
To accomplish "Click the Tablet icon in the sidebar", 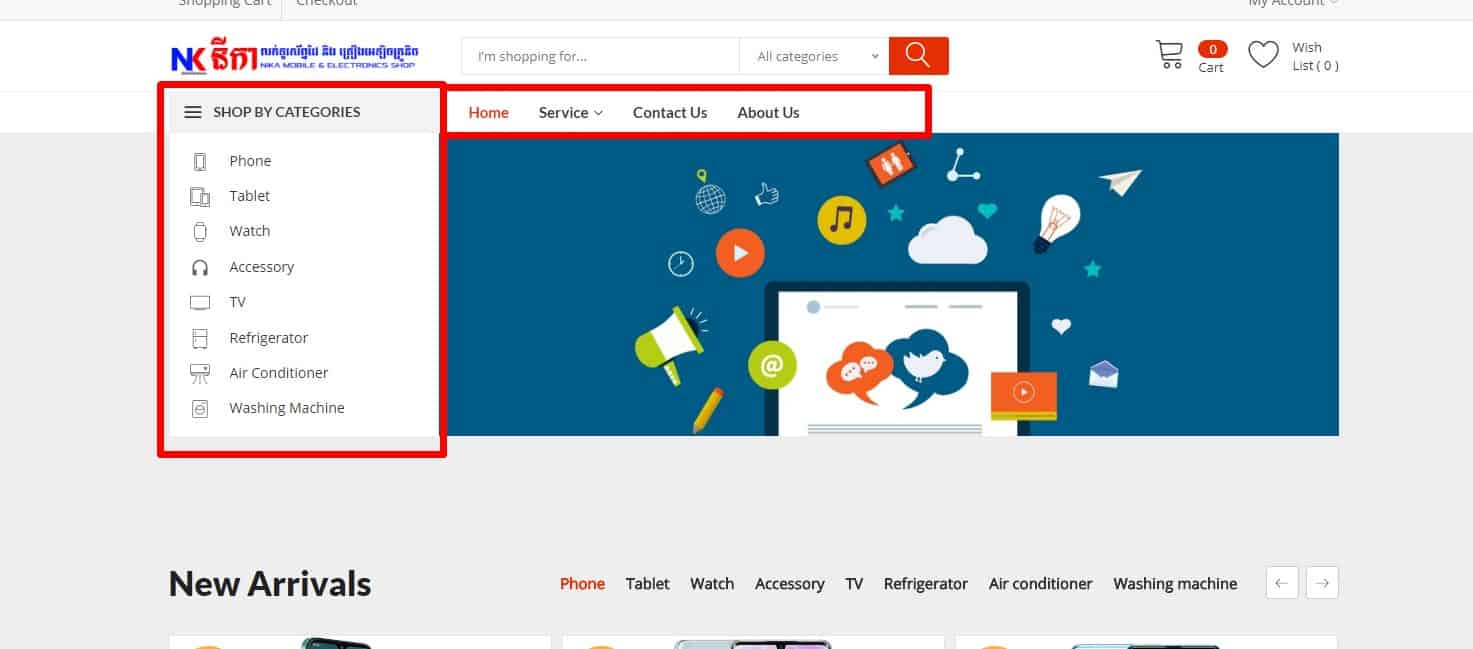I will click(200, 196).
